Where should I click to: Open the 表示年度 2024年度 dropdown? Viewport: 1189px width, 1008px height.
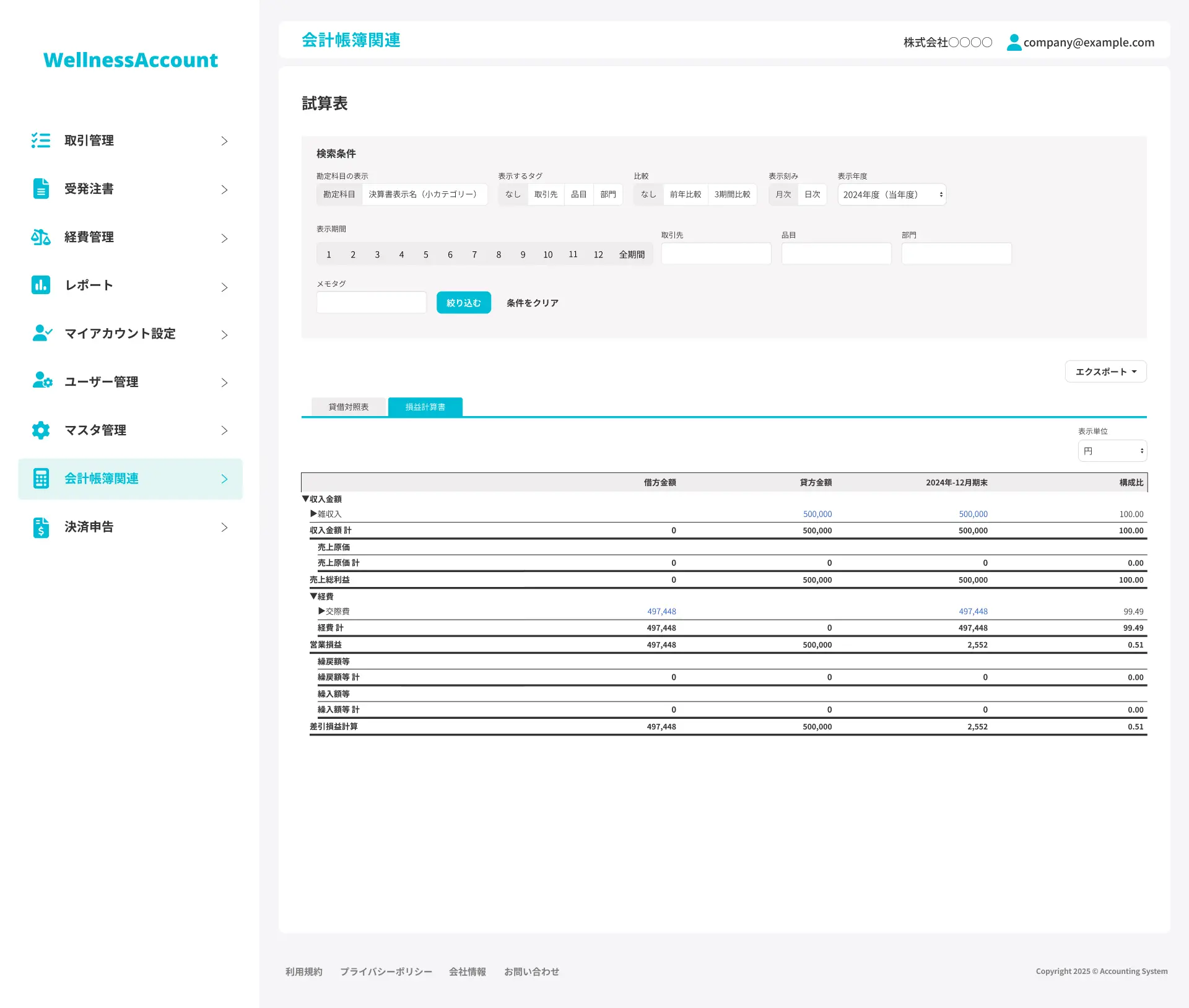[x=891, y=194]
